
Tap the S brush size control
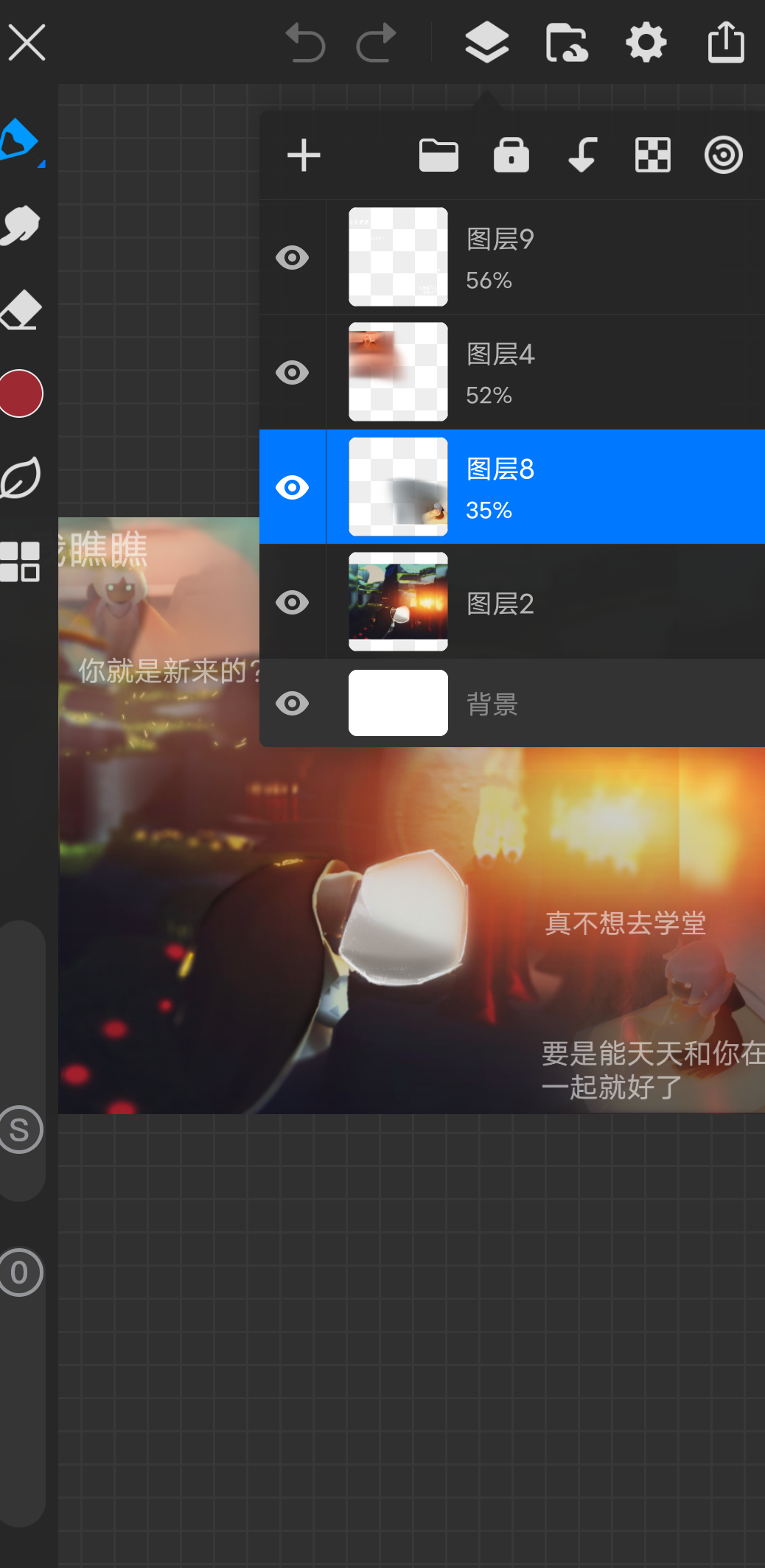click(x=20, y=1130)
